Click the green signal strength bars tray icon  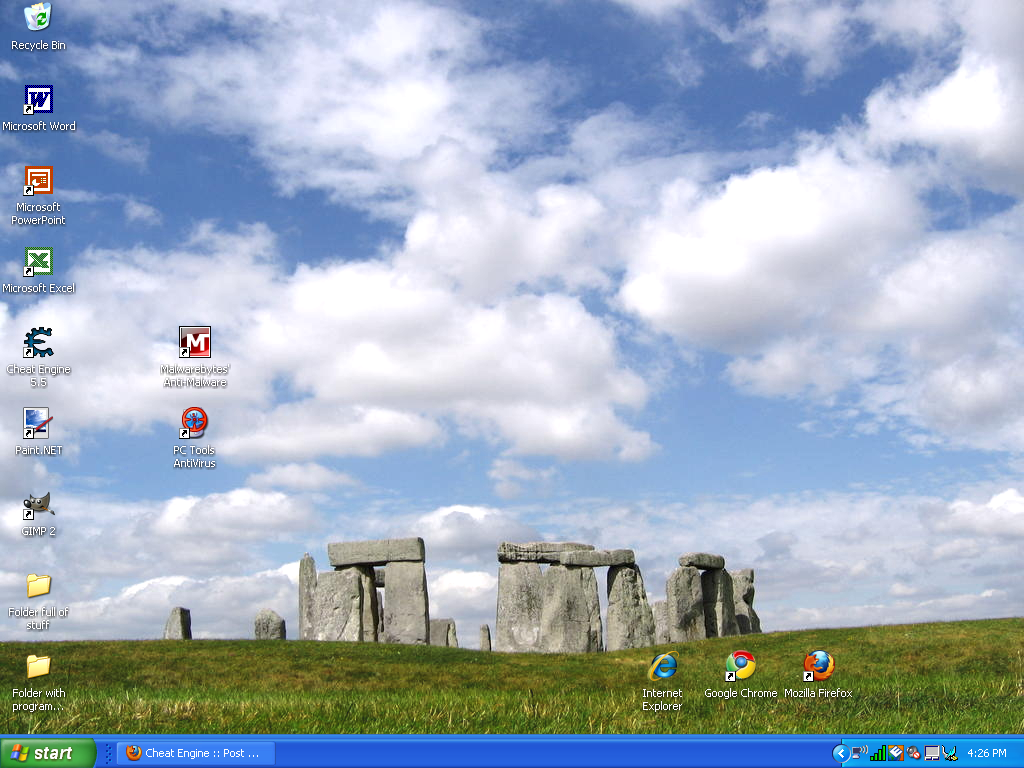(878, 754)
